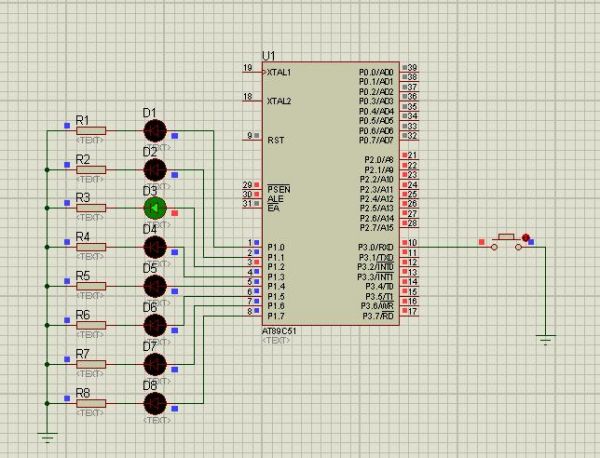Click the EA pin 31
Screen dimensions: 600x458
254,205
